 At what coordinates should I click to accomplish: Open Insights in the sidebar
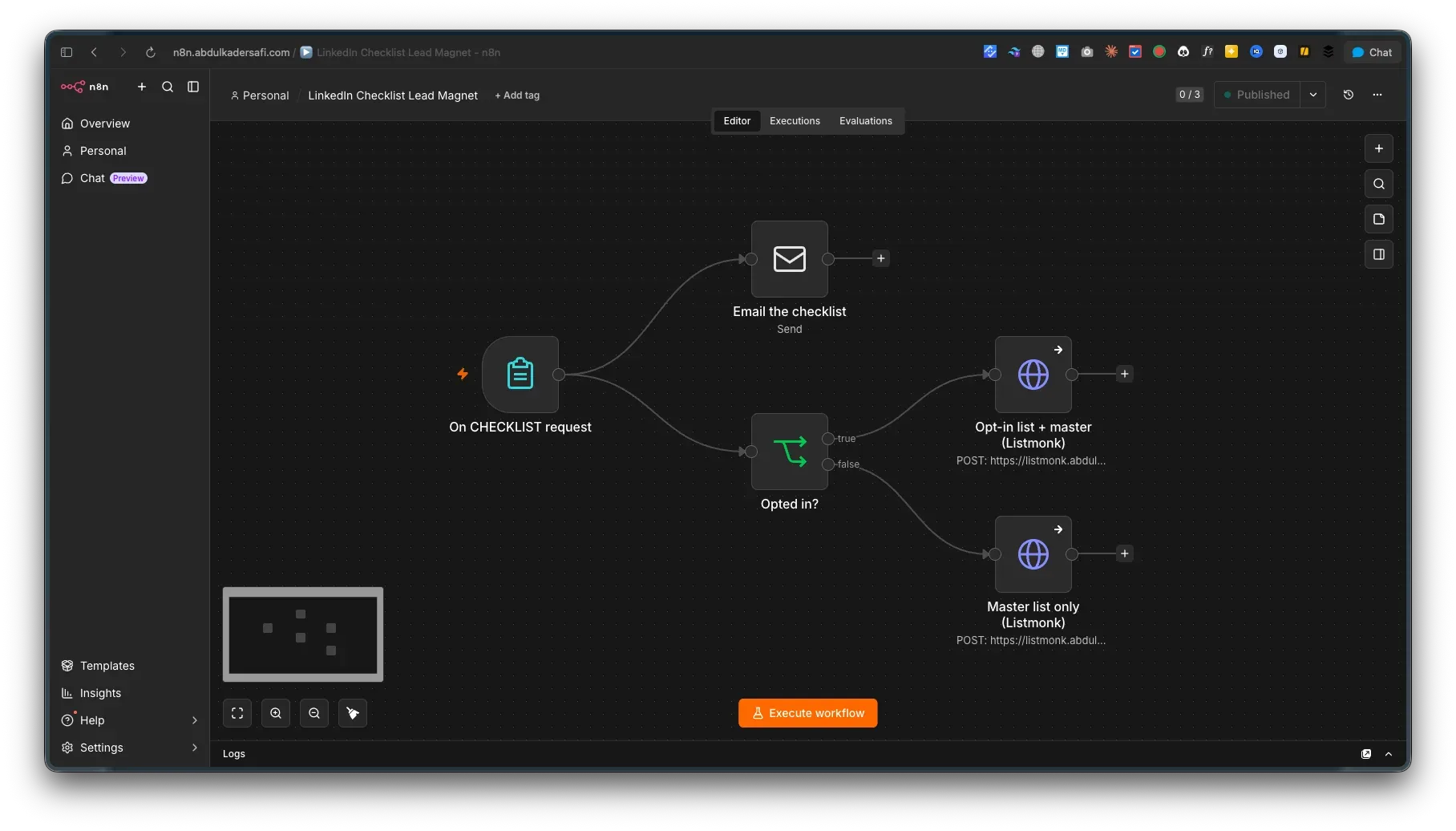click(129, 693)
